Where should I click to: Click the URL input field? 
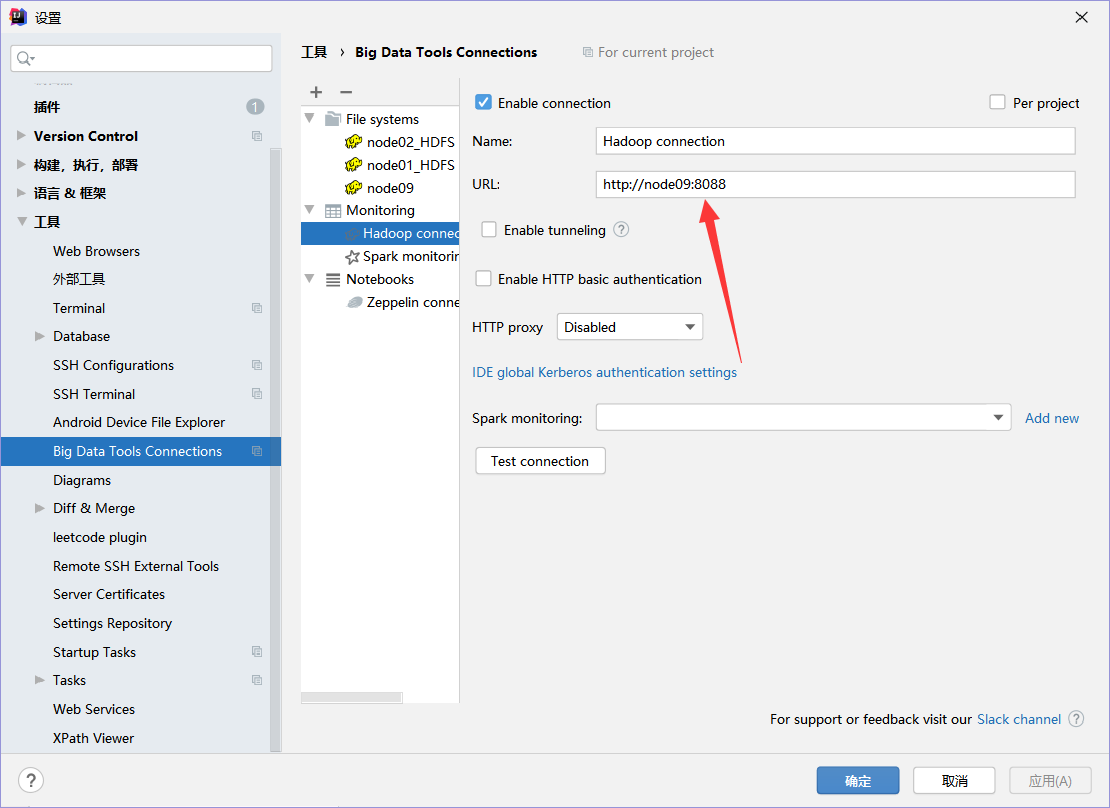point(835,184)
